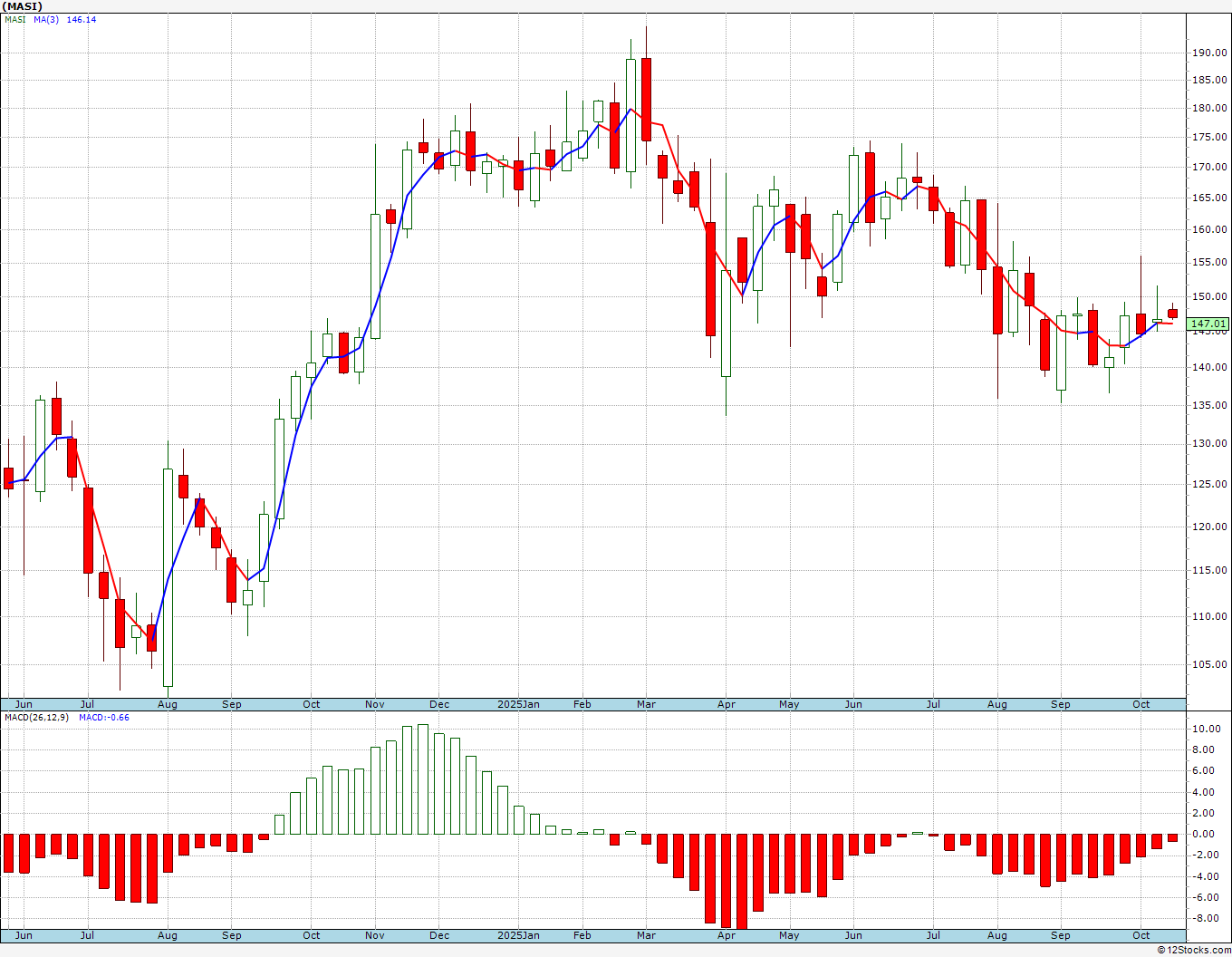
Task: Click May on the price chart's time axis
Action: coord(789,704)
